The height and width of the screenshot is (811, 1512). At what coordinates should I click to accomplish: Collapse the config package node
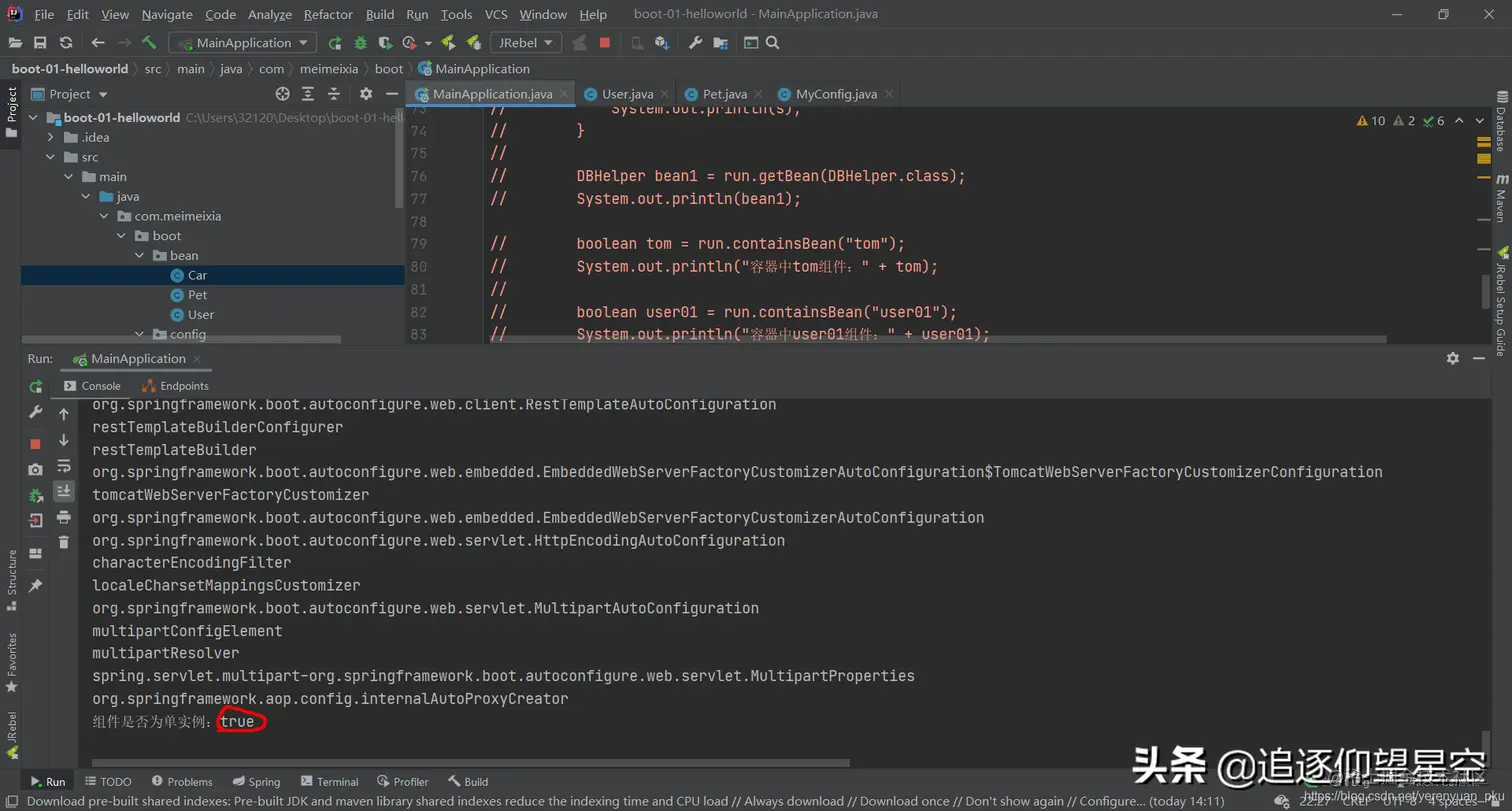tap(140, 334)
